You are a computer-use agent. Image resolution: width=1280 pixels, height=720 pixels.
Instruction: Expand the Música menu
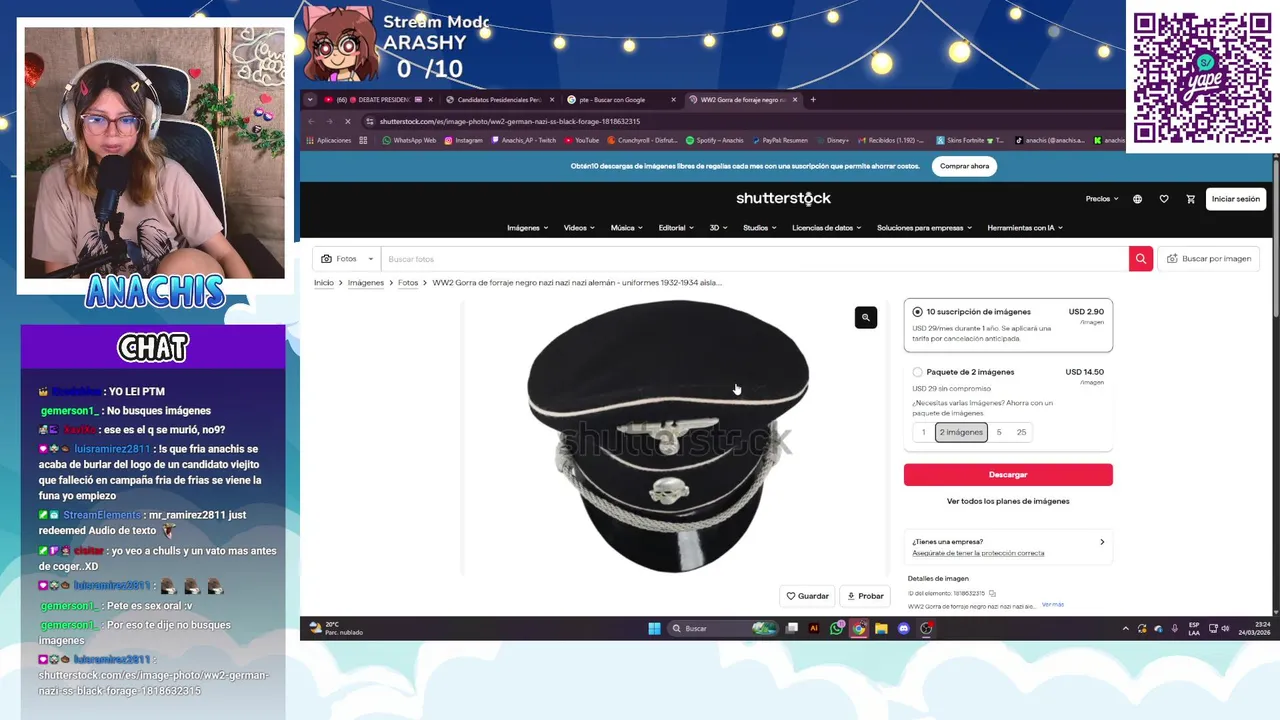coord(627,228)
